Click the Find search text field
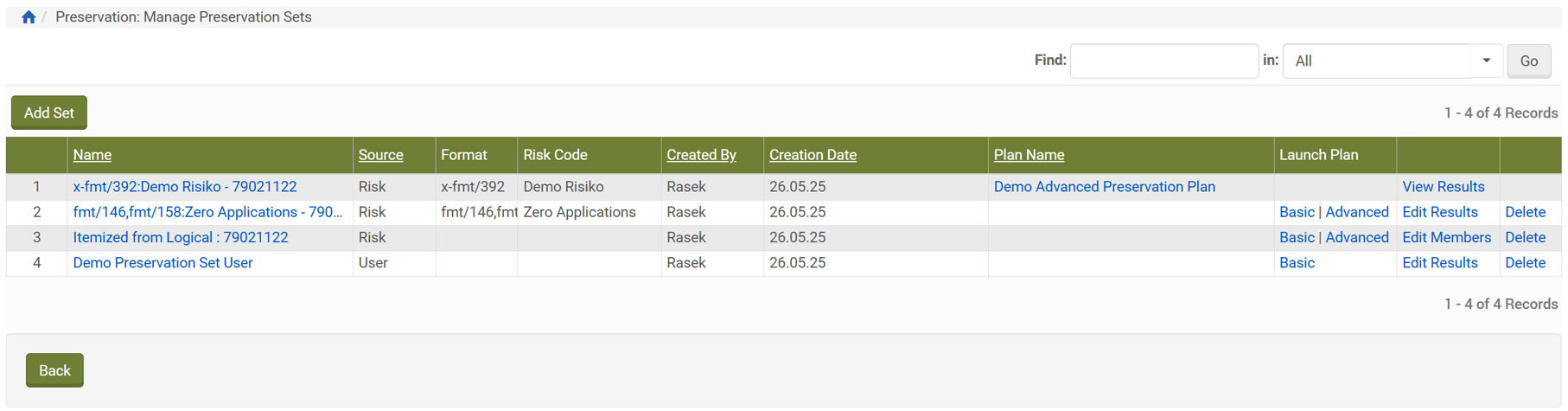 (1163, 61)
